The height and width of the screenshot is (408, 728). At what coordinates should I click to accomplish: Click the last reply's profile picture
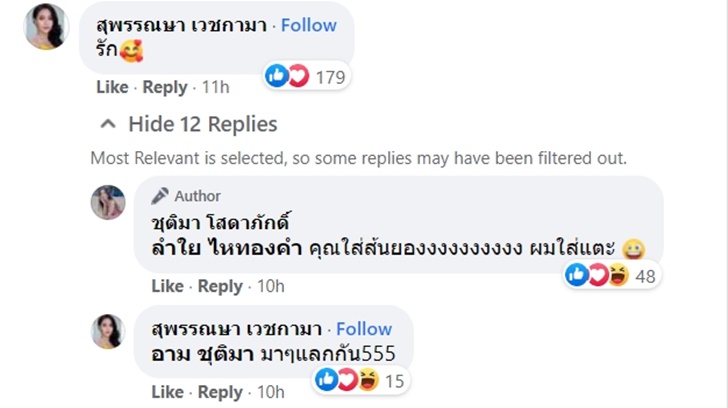108,330
